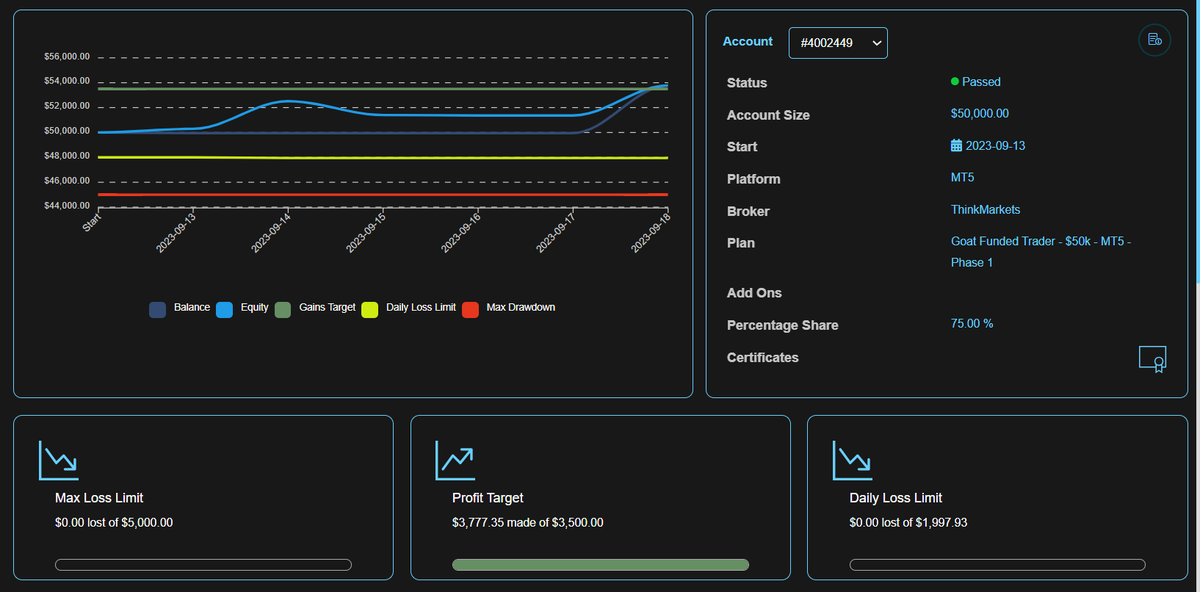The height and width of the screenshot is (592, 1200).
Task: Click the Add Ons row label
Action: pyautogui.click(x=754, y=293)
